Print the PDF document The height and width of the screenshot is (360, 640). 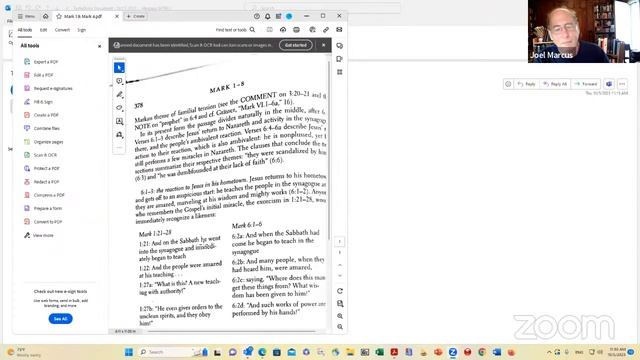pos(297,30)
